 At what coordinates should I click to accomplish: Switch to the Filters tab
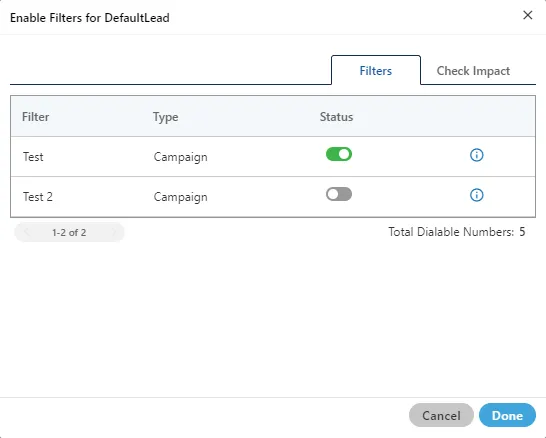(376, 71)
